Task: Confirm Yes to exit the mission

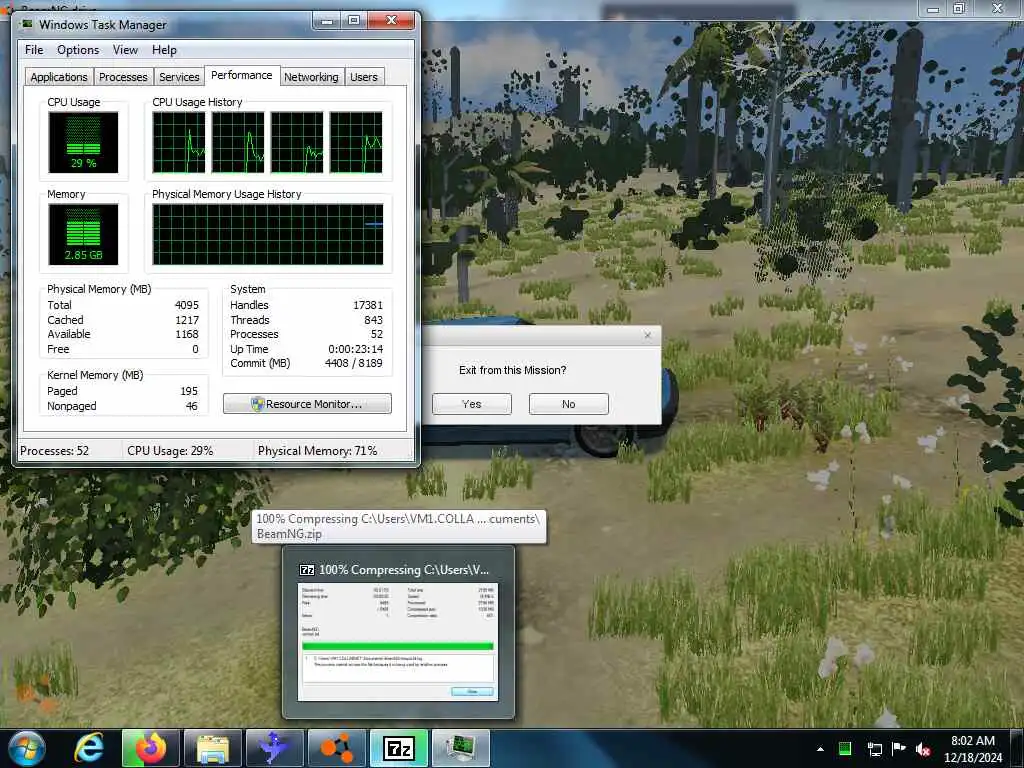Action: click(x=472, y=404)
